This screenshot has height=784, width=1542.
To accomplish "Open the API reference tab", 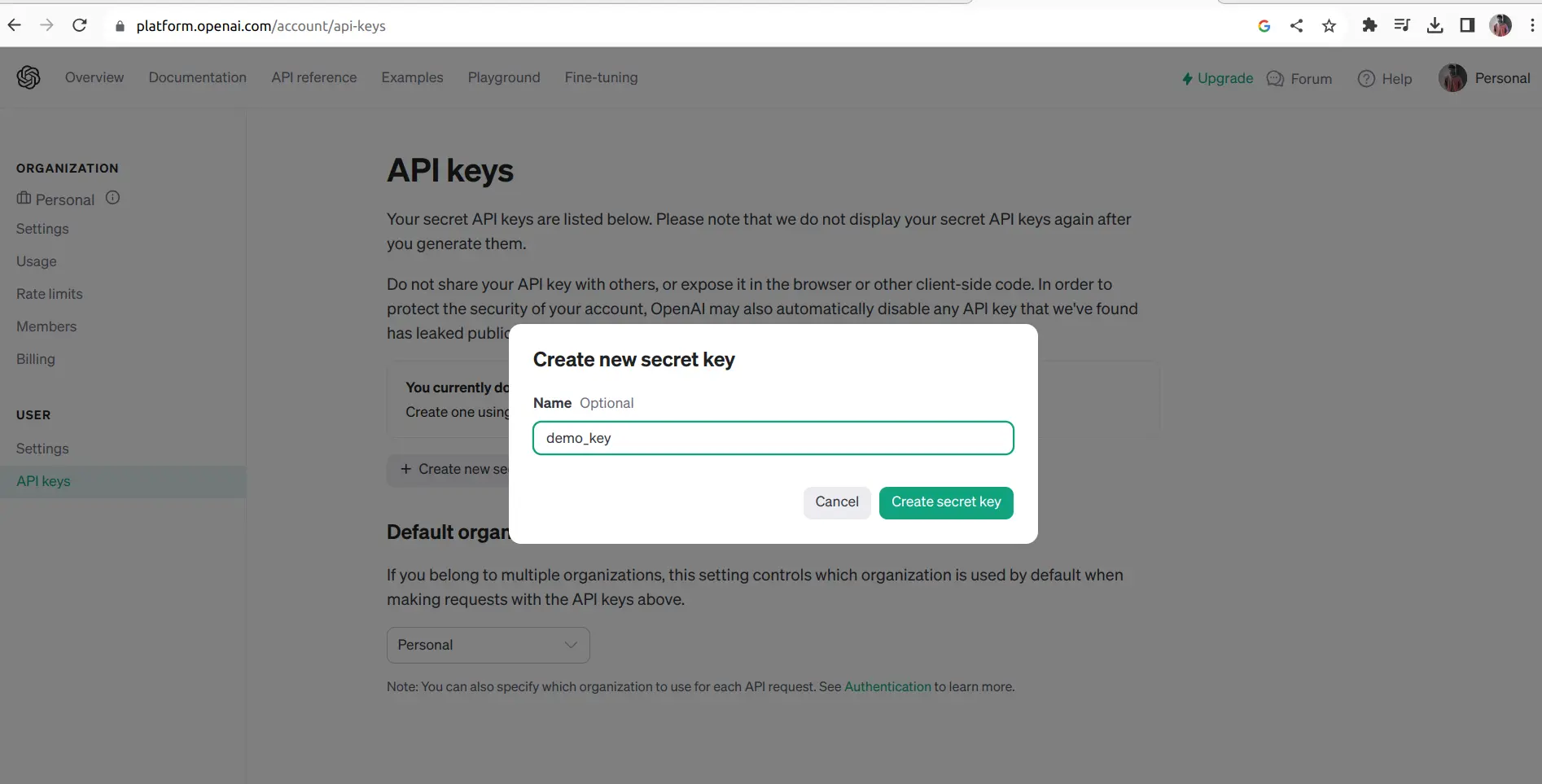I will click(314, 77).
